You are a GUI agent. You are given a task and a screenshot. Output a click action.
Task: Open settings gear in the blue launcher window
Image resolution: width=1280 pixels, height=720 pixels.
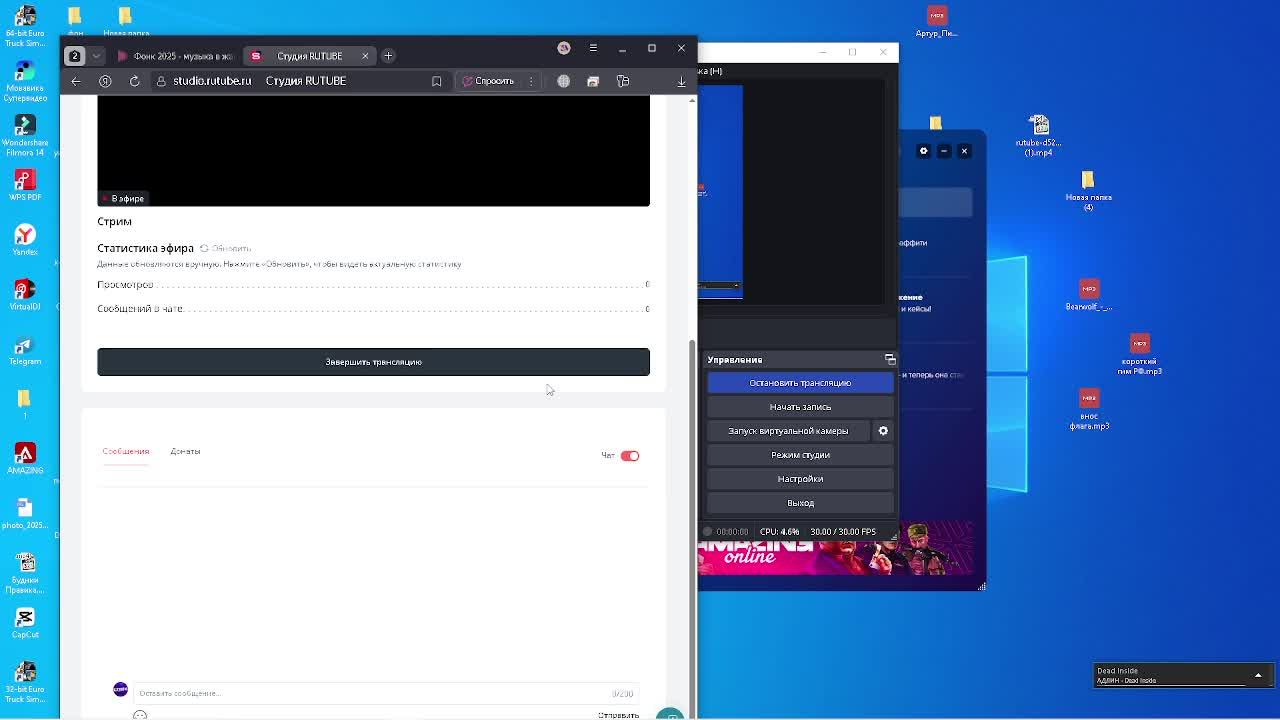coord(923,151)
